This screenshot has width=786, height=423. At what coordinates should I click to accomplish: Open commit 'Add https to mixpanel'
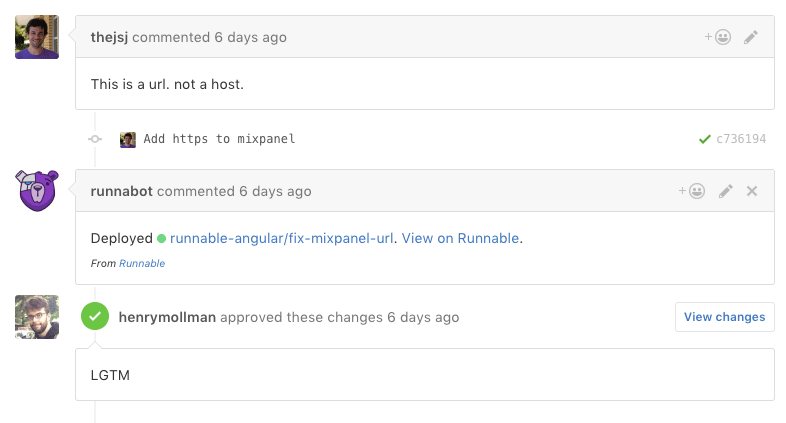pyautogui.click(x=219, y=139)
